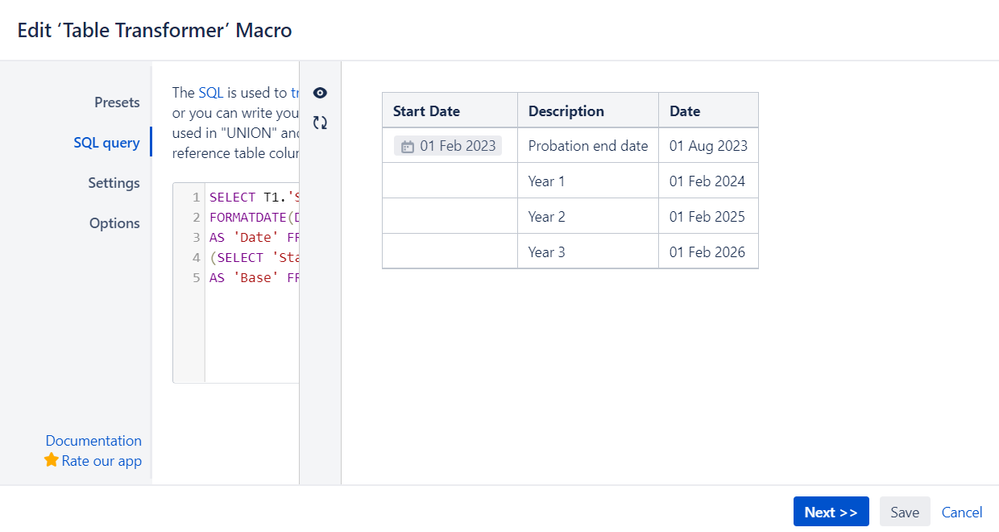The image size is (999, 532).
Task: Follow the SQL hyperlink in description
Action: [x=210, y=92]
